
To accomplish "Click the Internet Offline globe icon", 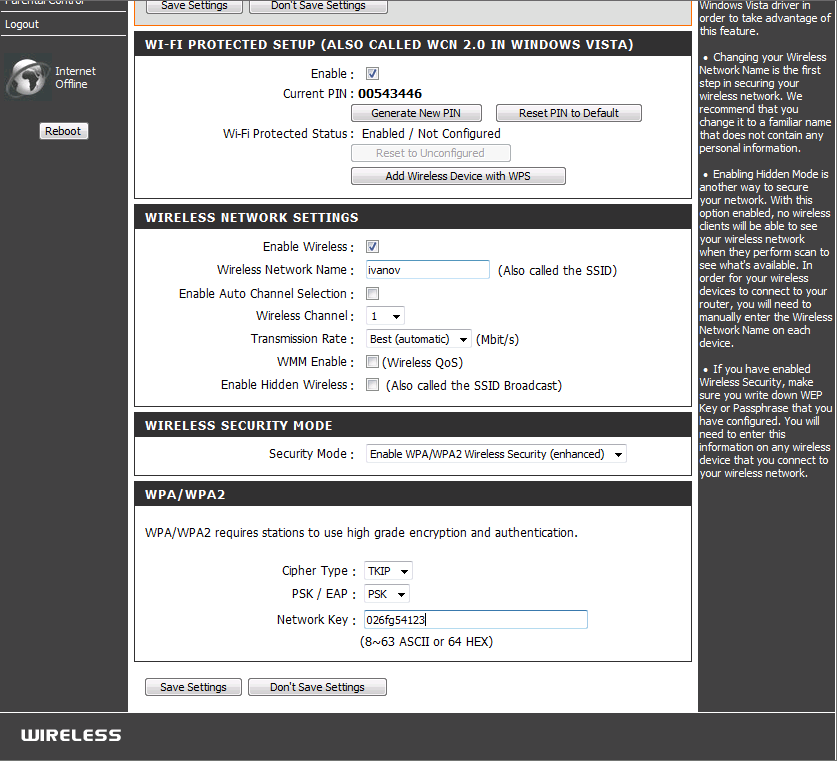I will coord(28,78).
